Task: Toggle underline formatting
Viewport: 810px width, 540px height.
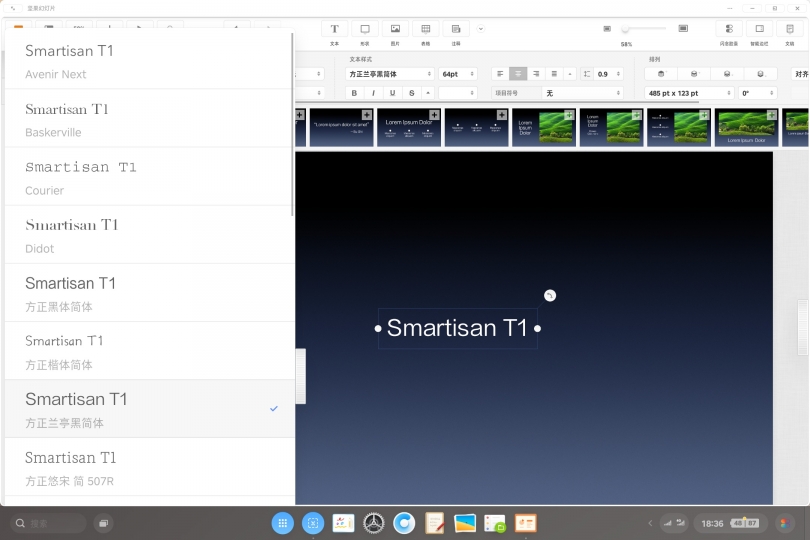Action: pos(392,93)
